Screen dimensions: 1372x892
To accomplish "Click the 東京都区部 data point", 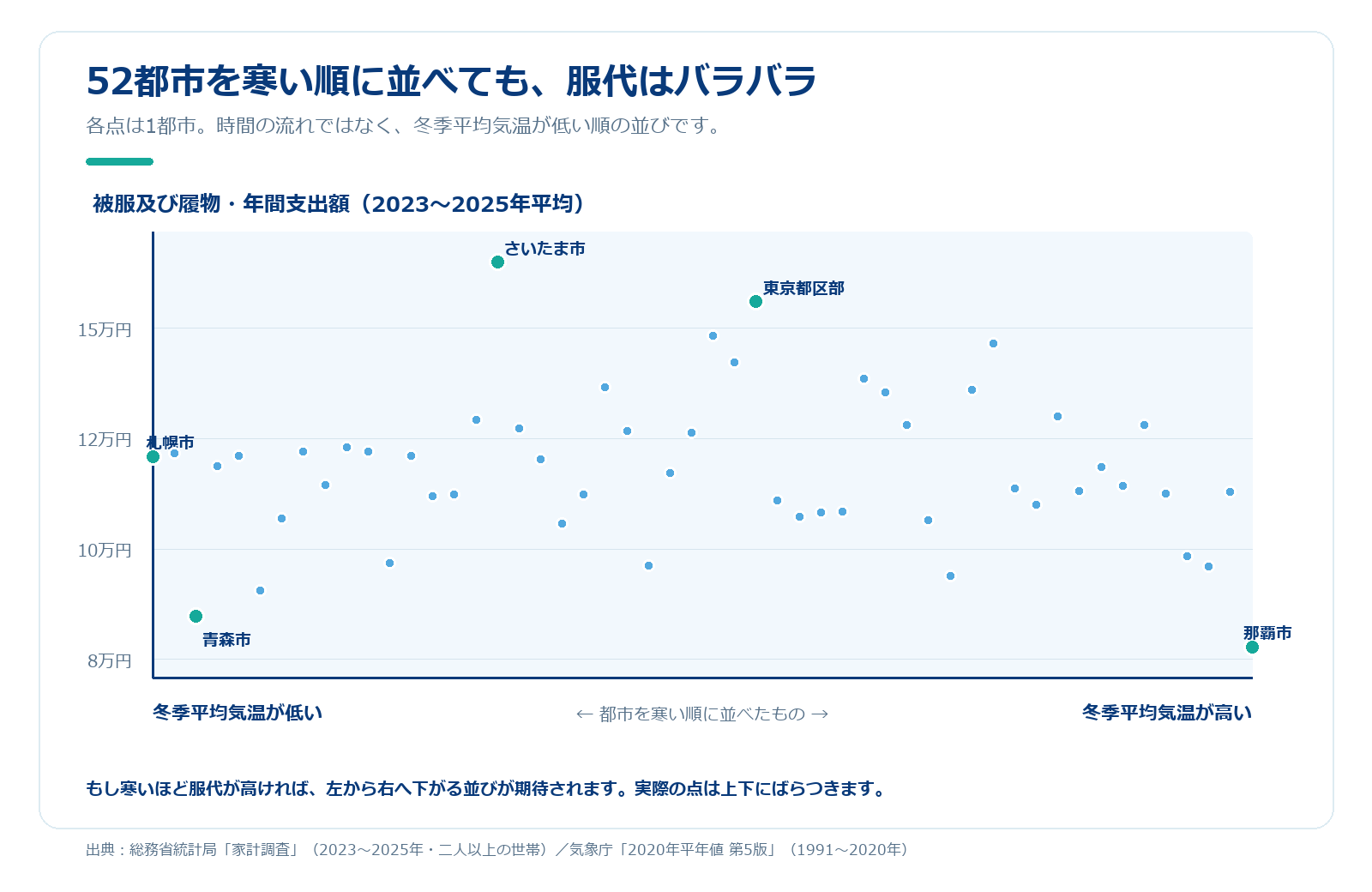I will (x=755, y=301).
